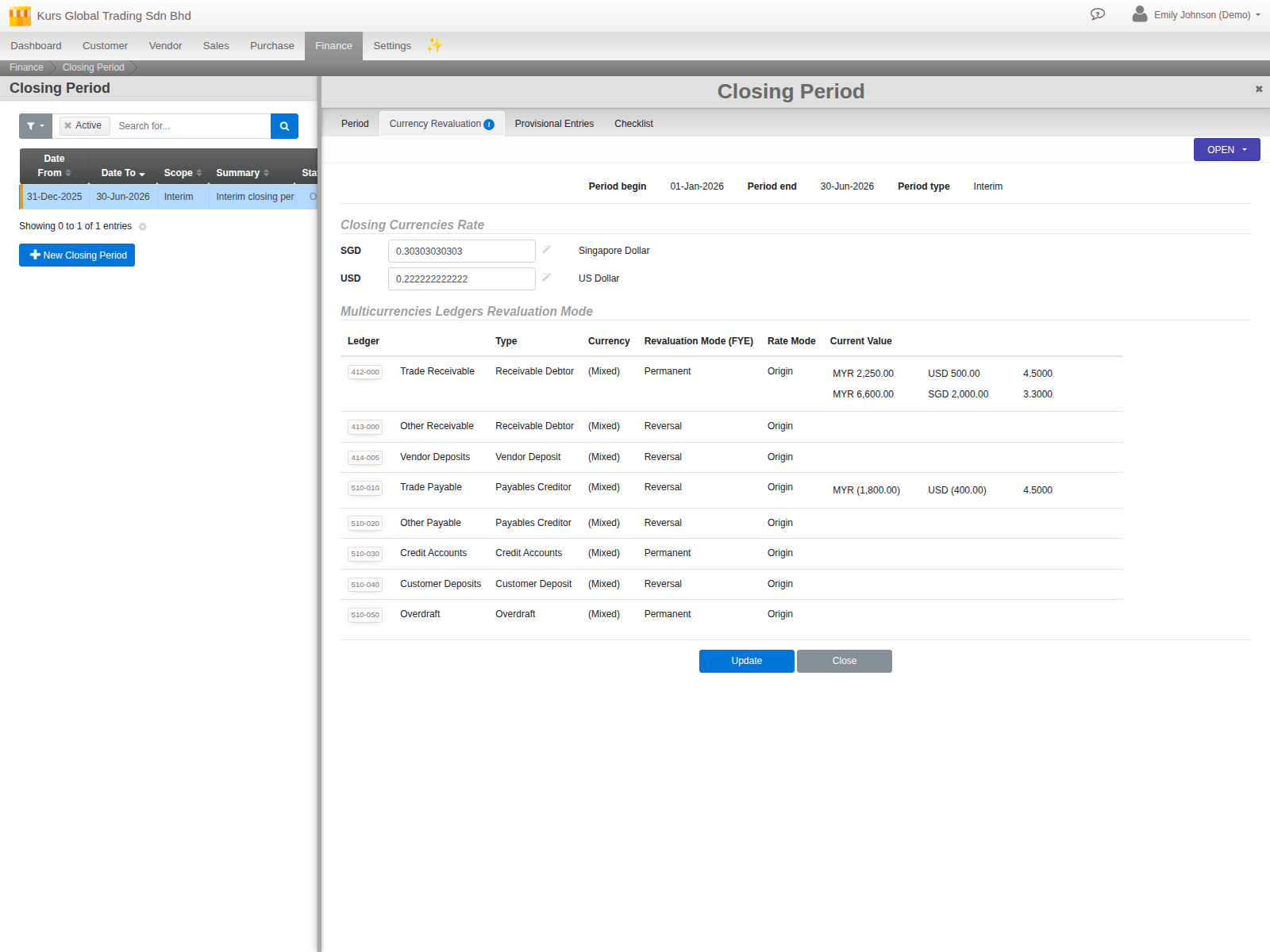Viewport: 1270px width, 952px height.
Task: Expand the OPEN status dropdown
Action: (x=1226, y=150)
